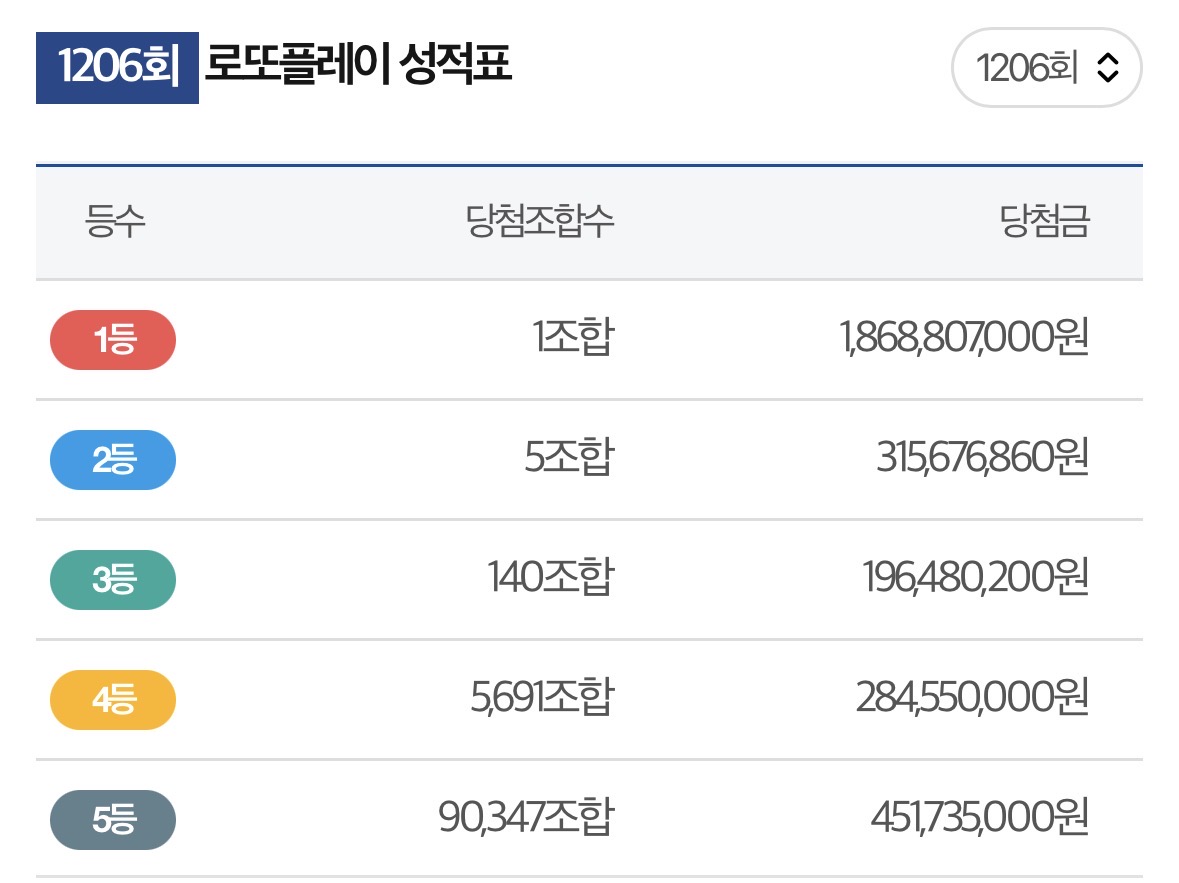Click the yellow 4등 rank badge

point(113,700)
